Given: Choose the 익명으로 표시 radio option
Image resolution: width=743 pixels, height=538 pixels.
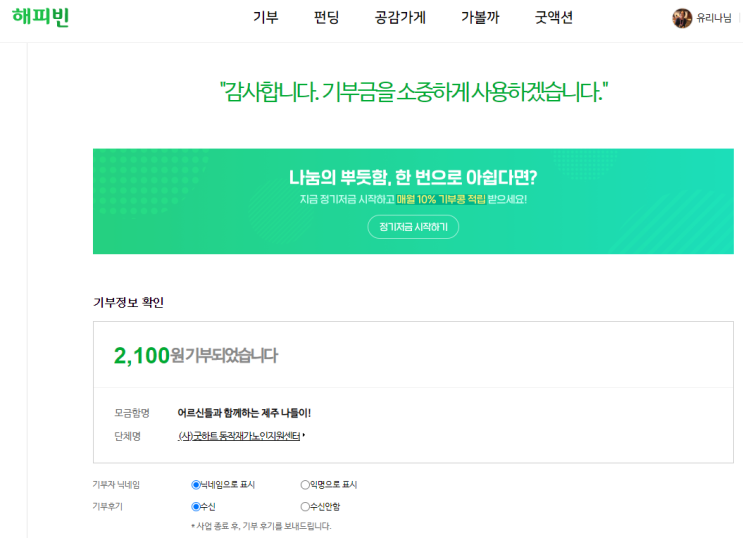Looking at the screenshot, I should point(305,485).
